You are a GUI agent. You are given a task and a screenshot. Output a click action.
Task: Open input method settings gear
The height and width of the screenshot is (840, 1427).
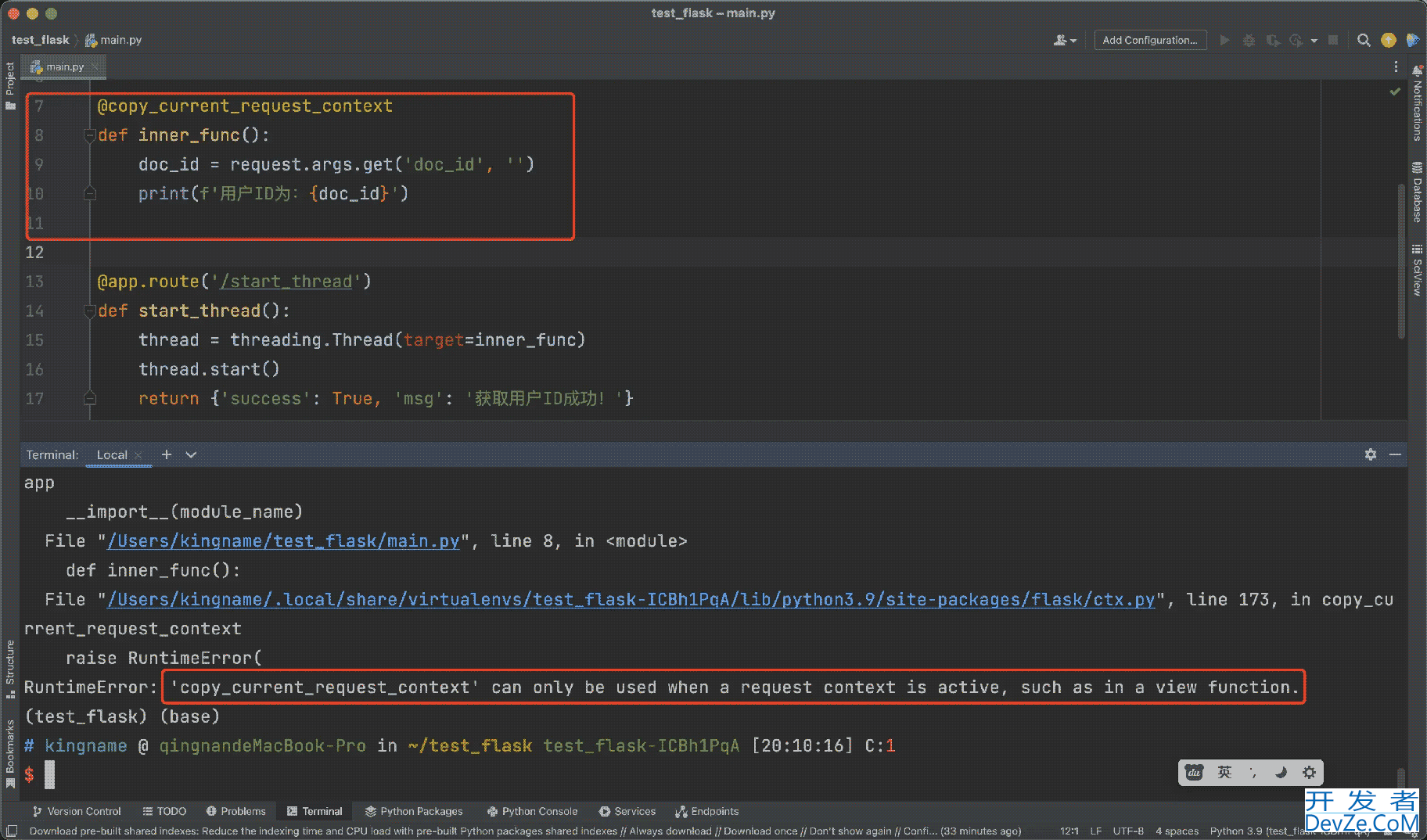(1309, 773)
